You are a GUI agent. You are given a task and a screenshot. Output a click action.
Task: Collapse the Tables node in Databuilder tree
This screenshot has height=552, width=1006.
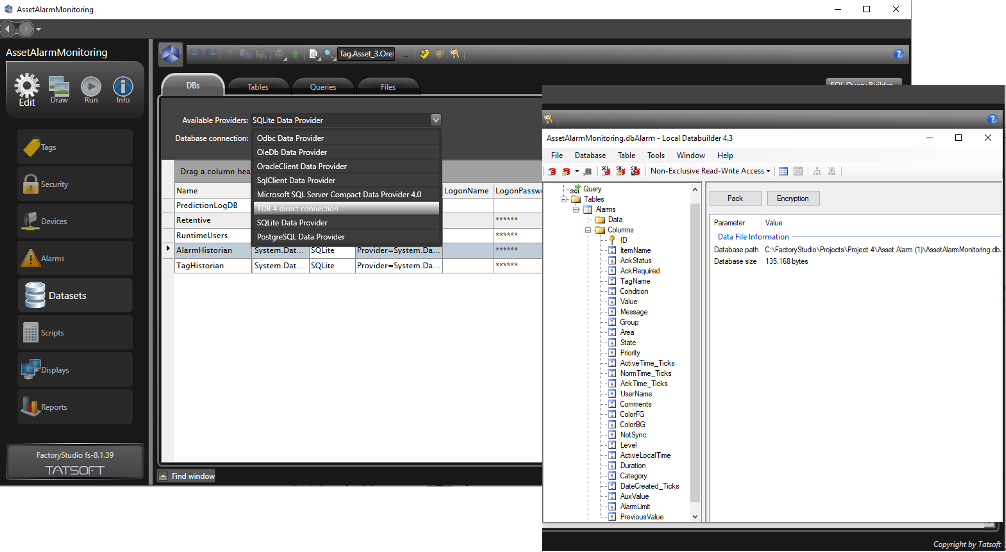565,200
